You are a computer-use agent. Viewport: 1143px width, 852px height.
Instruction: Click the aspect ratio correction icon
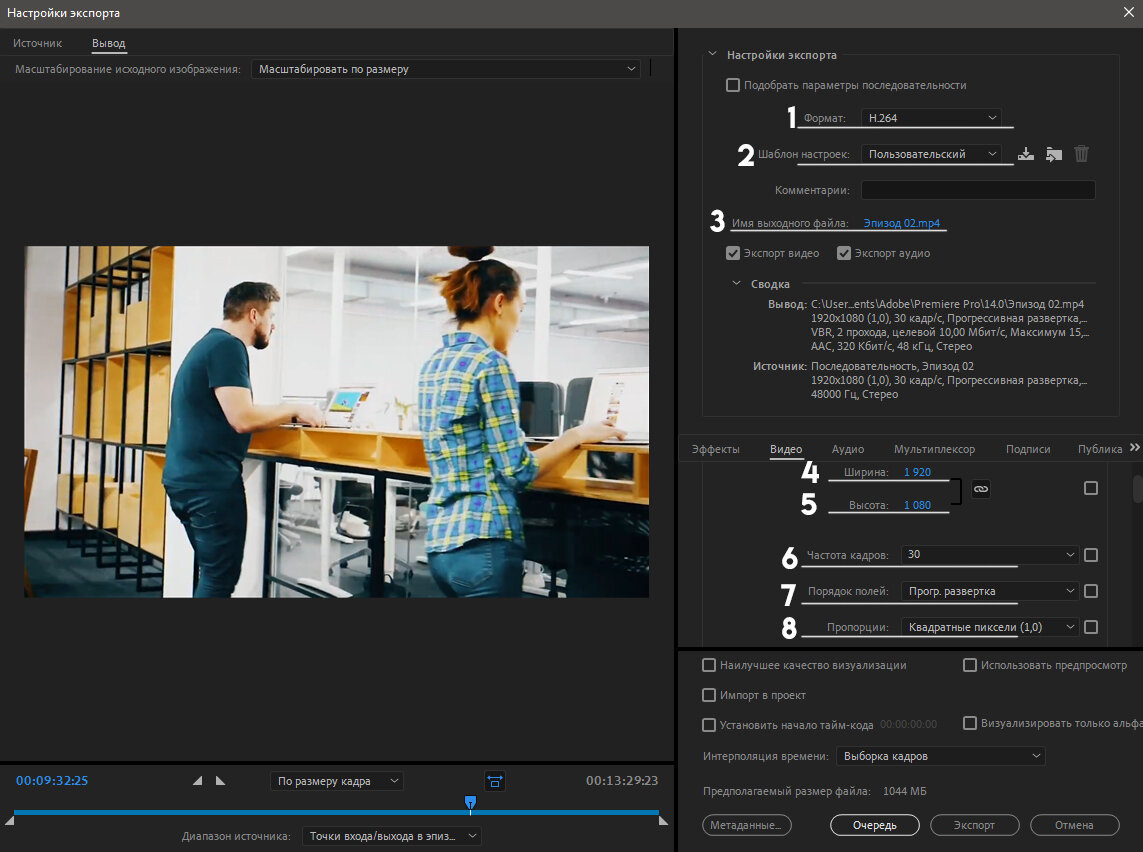click(x=494, y=780)
